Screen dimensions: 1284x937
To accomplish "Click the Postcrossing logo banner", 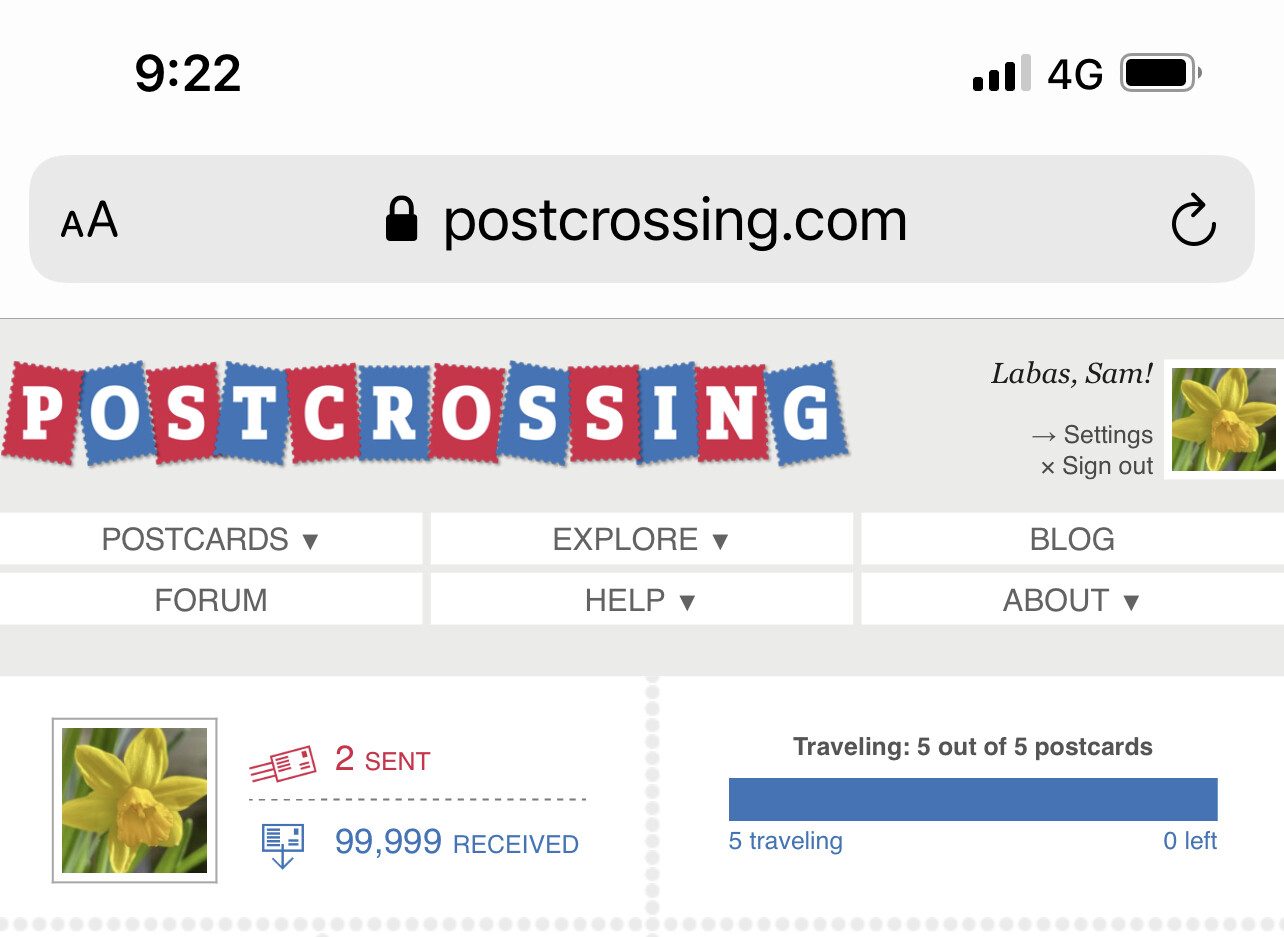I will point(425,413).
